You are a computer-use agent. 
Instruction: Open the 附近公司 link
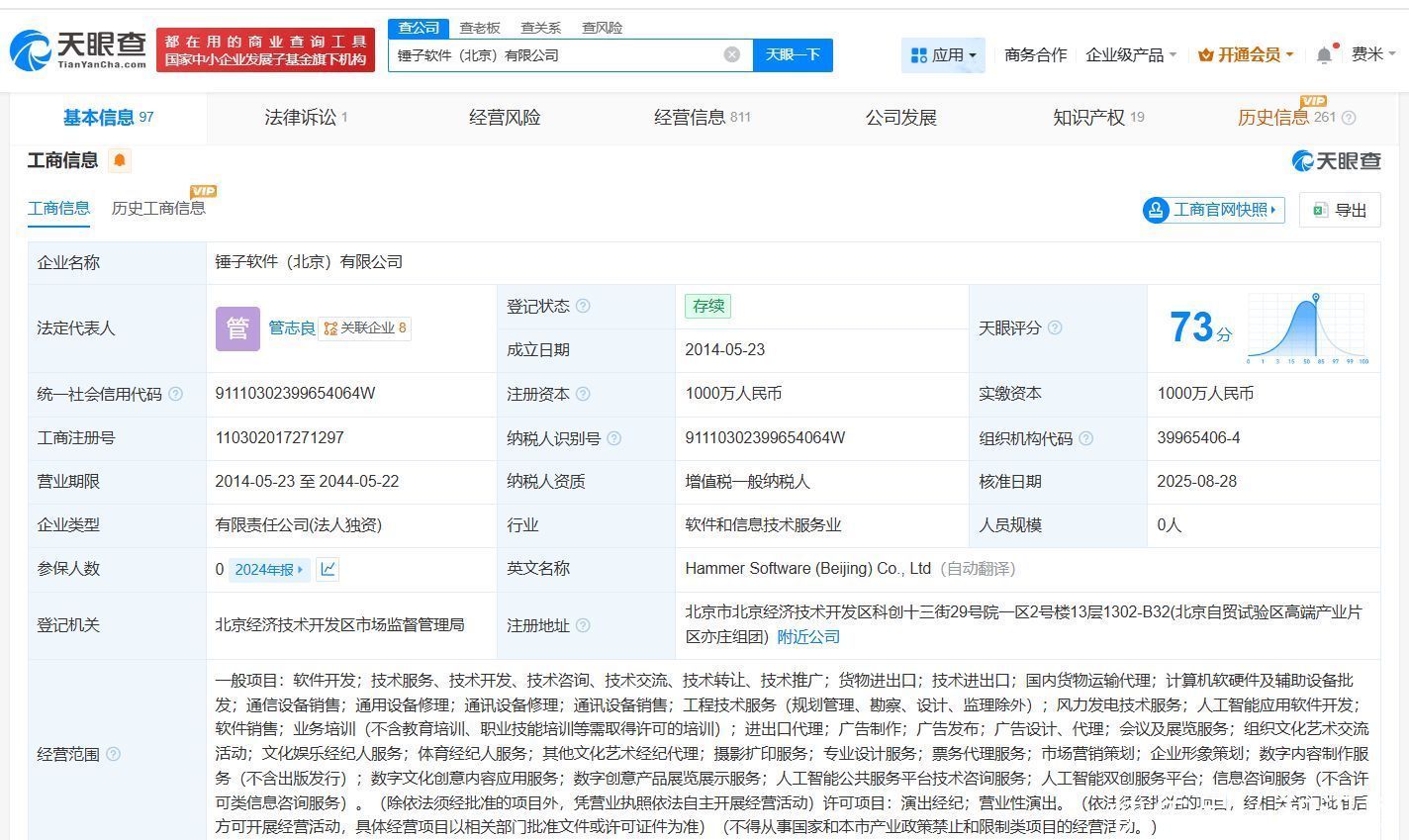tap(808, 637)
